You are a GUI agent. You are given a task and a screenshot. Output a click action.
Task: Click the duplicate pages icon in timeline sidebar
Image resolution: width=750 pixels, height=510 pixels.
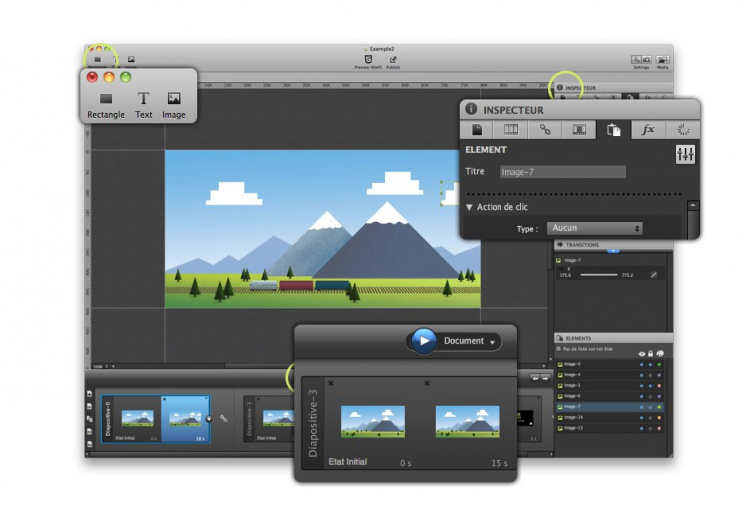89,419
